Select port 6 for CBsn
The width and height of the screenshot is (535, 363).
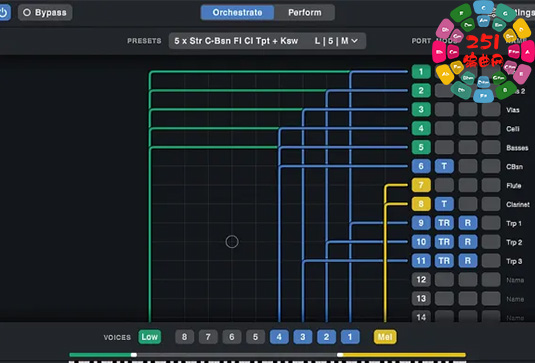(x=421, y=166)
